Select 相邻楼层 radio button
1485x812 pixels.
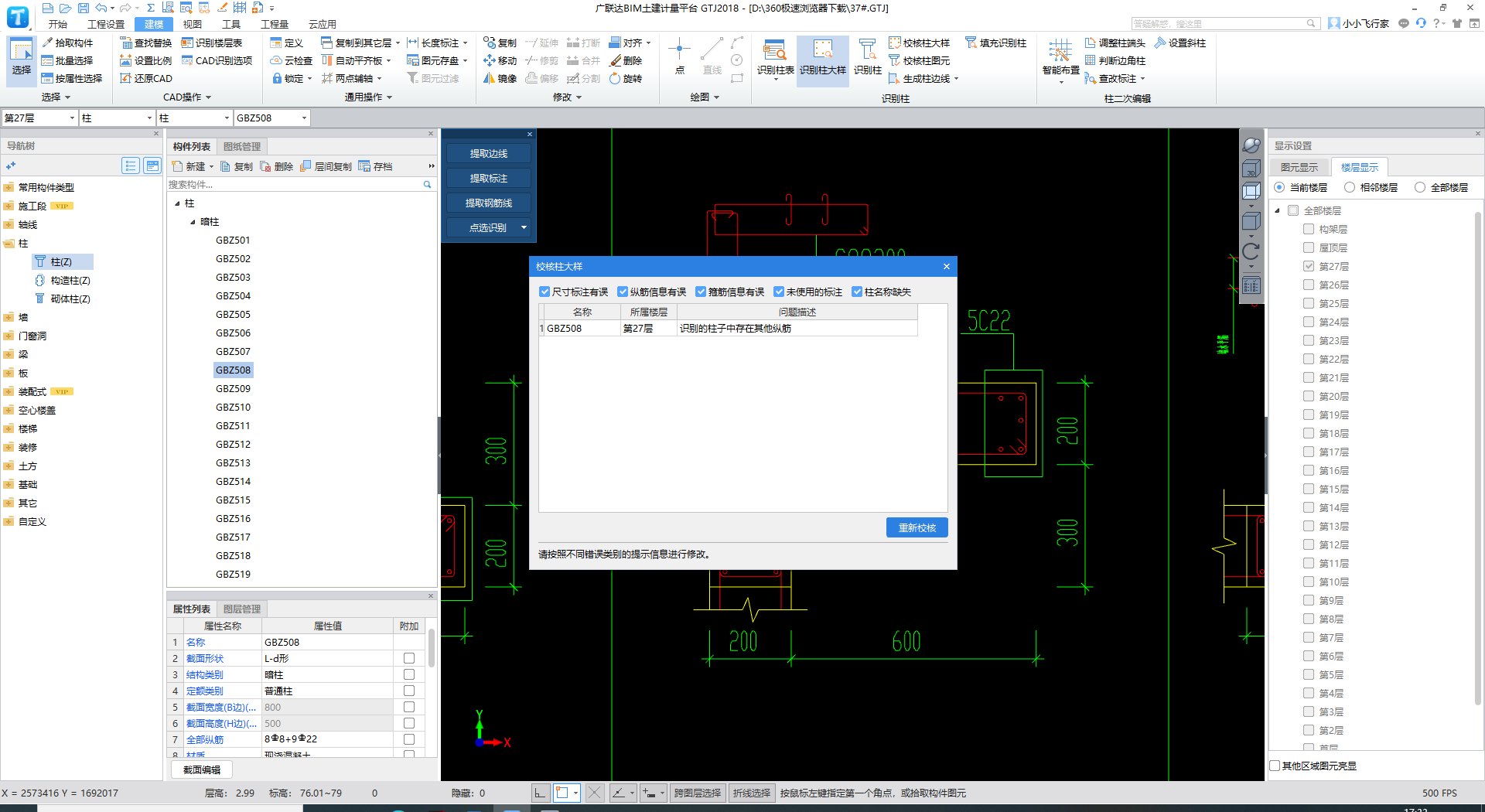tap(1350, 187)
